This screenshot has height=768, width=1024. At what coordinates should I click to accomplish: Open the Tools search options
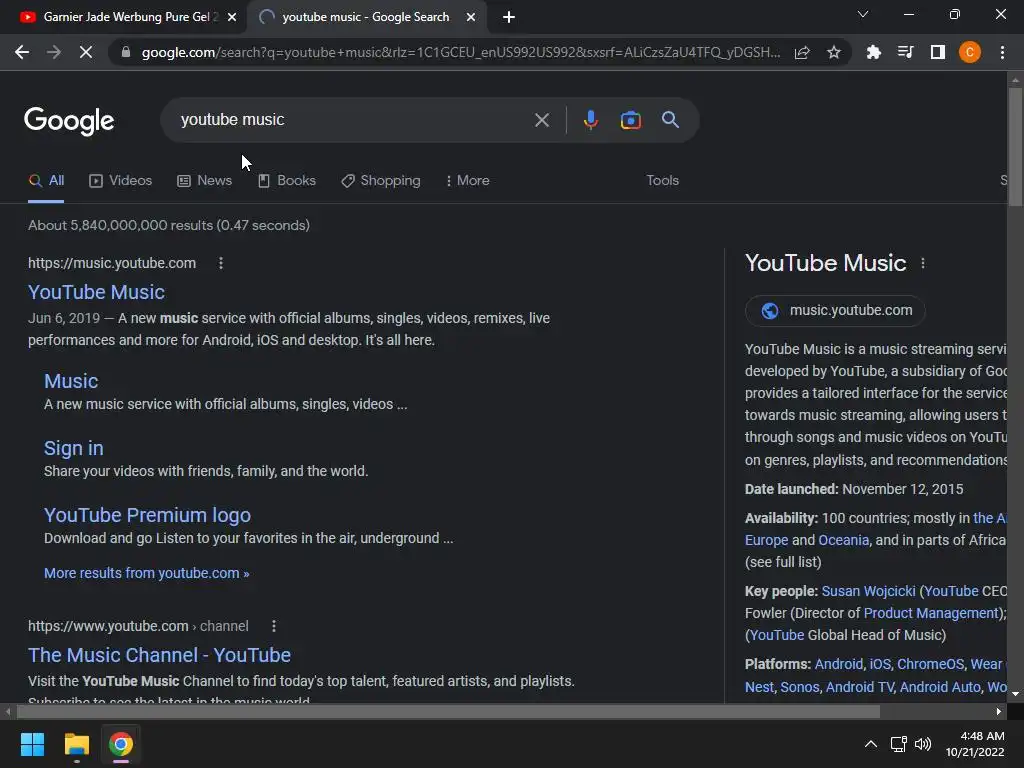coord(662,181)
